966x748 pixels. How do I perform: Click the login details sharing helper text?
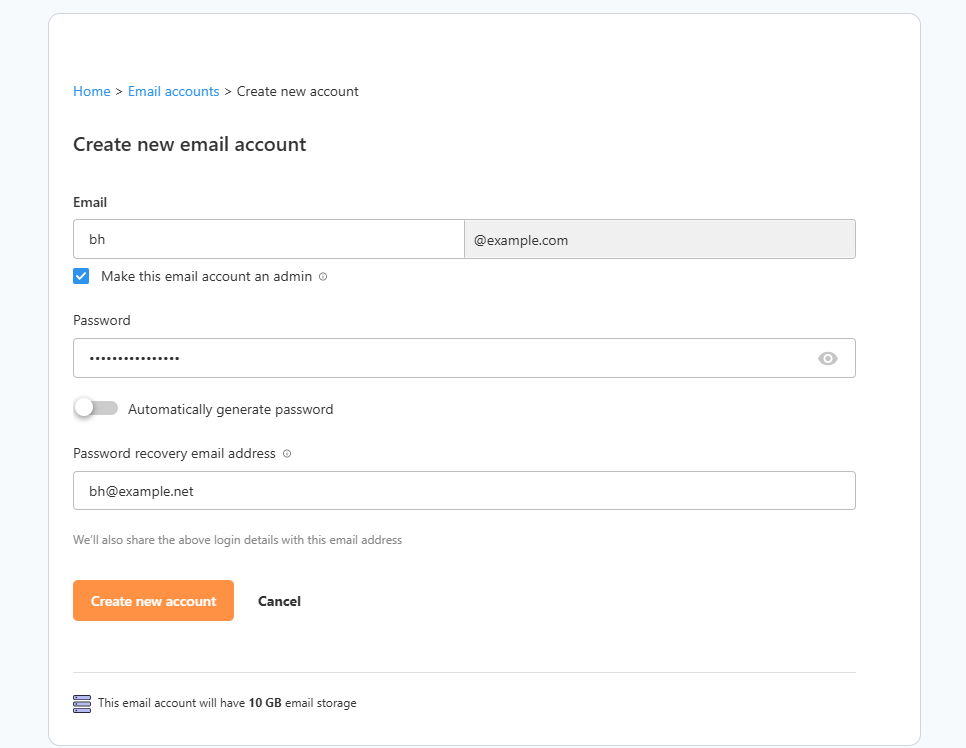pyautogui.click(x=237, y=539)
